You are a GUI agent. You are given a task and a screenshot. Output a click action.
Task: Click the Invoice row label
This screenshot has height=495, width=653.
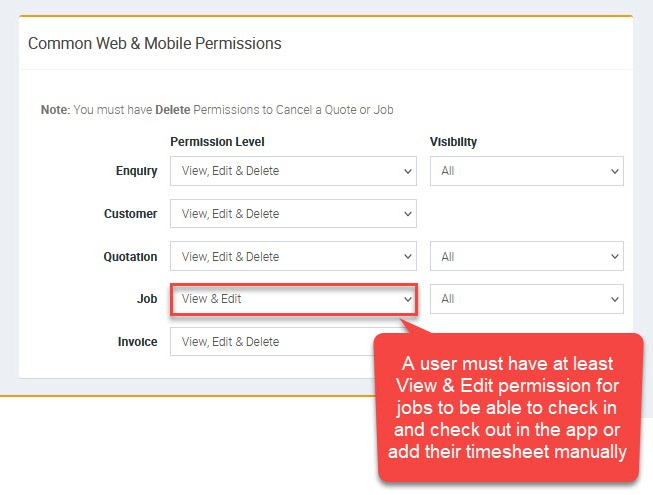[x=138, y=342]
